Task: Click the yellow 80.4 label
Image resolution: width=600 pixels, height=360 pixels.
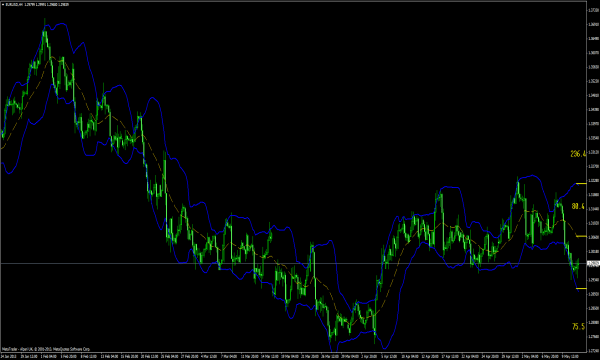Action: pyautogui.click(x=578, y=206)
